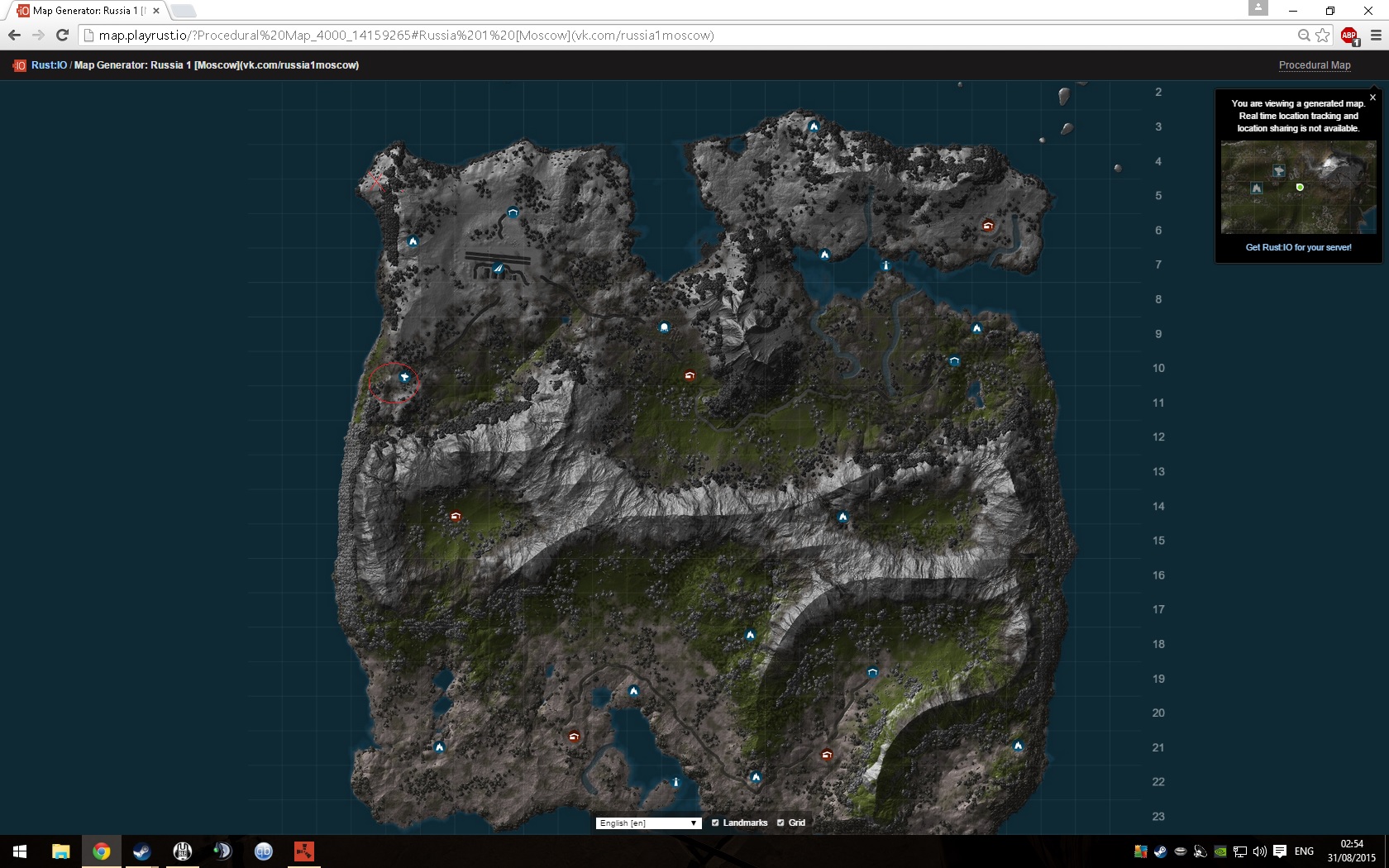Select the cave icon on north island's southern shore

pyautogui.click(x=824, y=255)
